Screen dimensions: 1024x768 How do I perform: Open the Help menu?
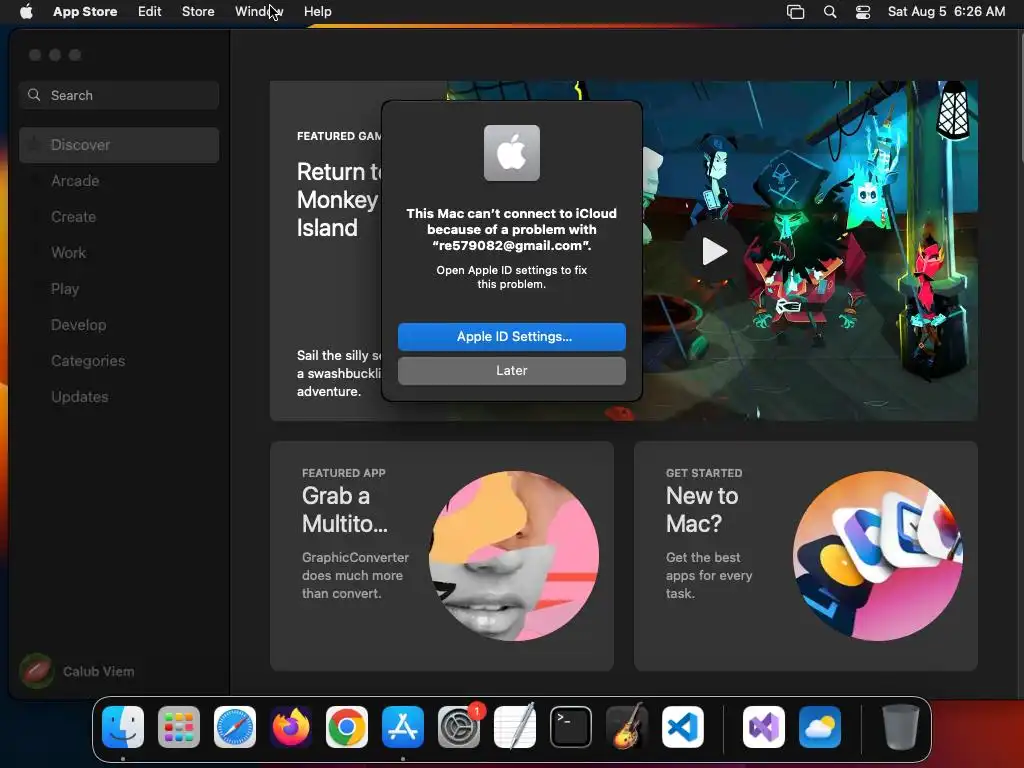pos(317,11)
